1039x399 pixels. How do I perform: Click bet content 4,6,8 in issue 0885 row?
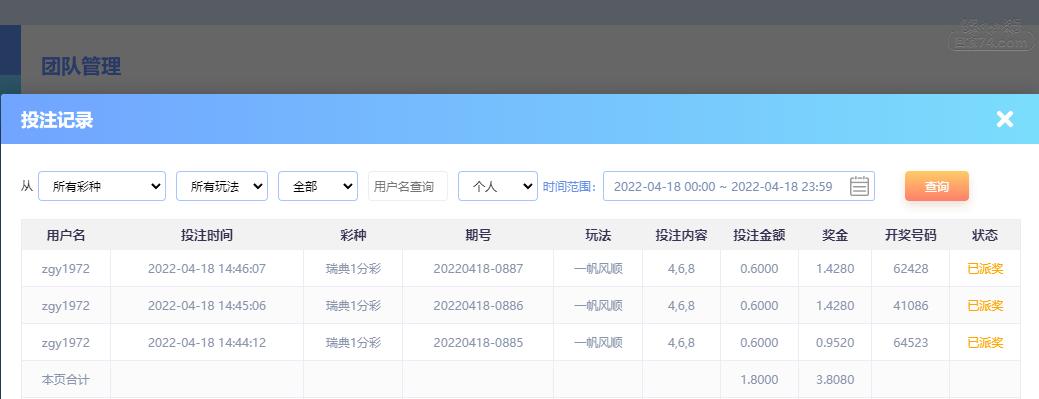pos(681,343)
